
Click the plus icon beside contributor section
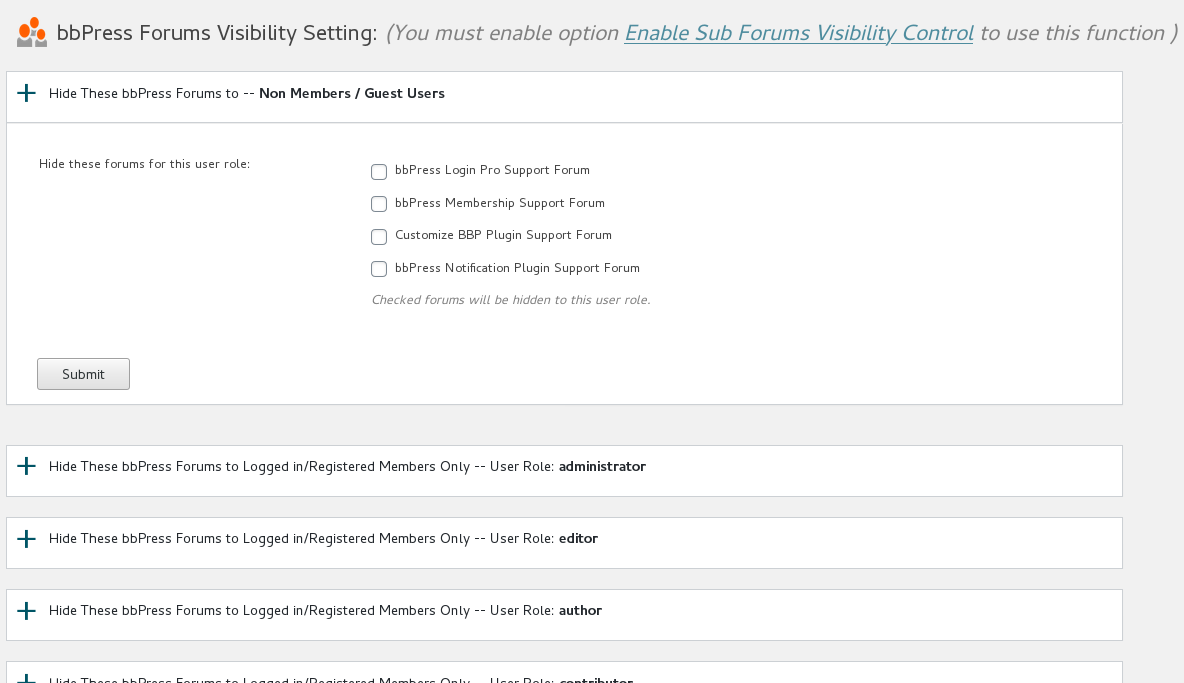pos(25,679)
